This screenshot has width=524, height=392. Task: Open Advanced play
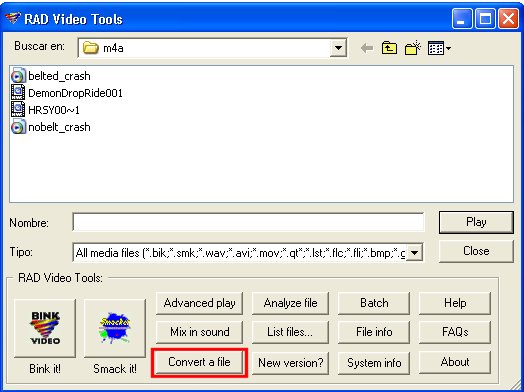[200, 303]
